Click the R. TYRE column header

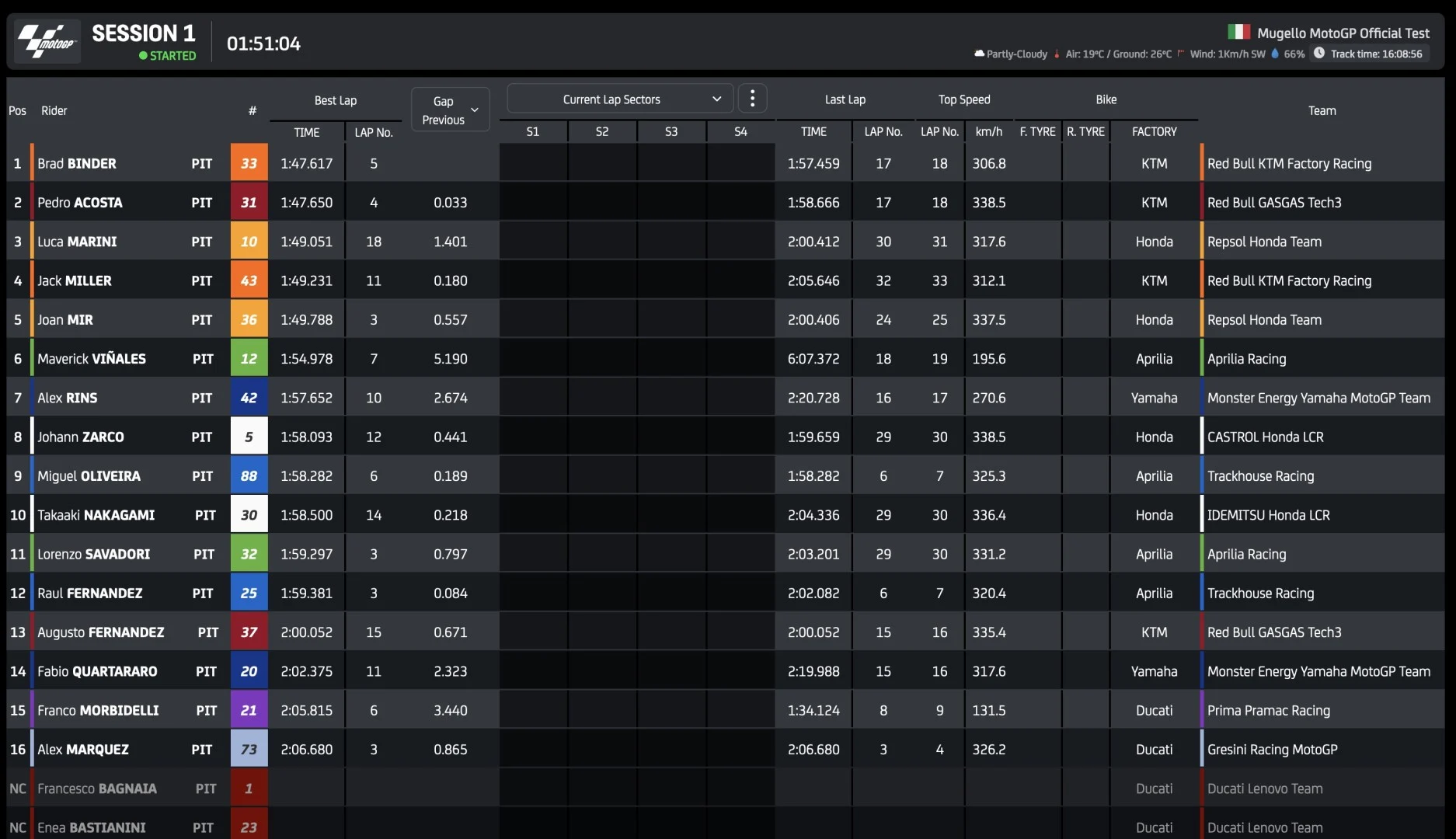click(1085, 131)
